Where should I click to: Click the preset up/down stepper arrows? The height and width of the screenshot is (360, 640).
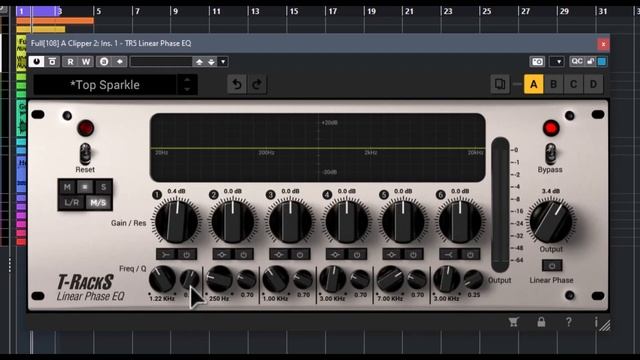[187, 85]
